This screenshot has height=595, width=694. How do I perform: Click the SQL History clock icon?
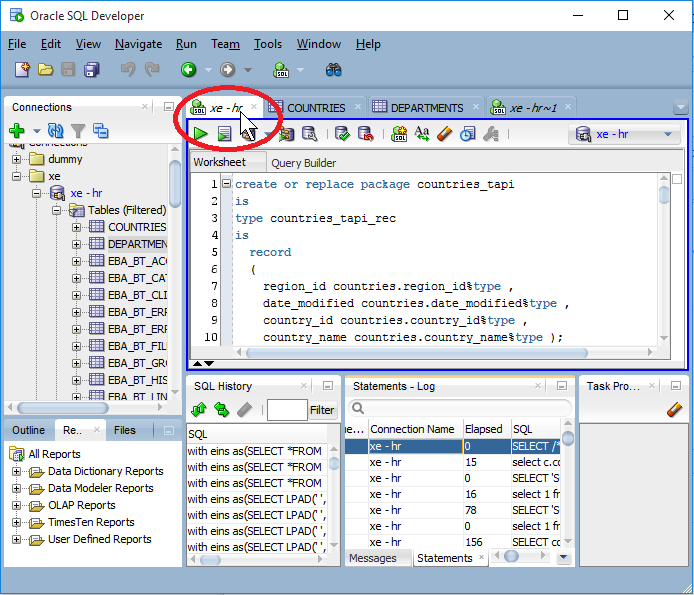[x=467, y=134]
